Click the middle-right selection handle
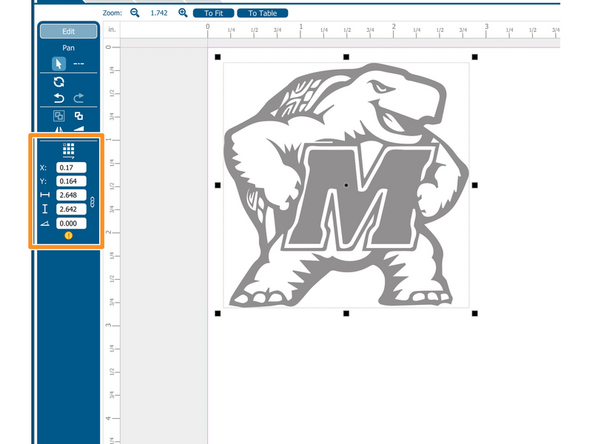The width and height of the screenshot is (592, 444). pos(475,185)
